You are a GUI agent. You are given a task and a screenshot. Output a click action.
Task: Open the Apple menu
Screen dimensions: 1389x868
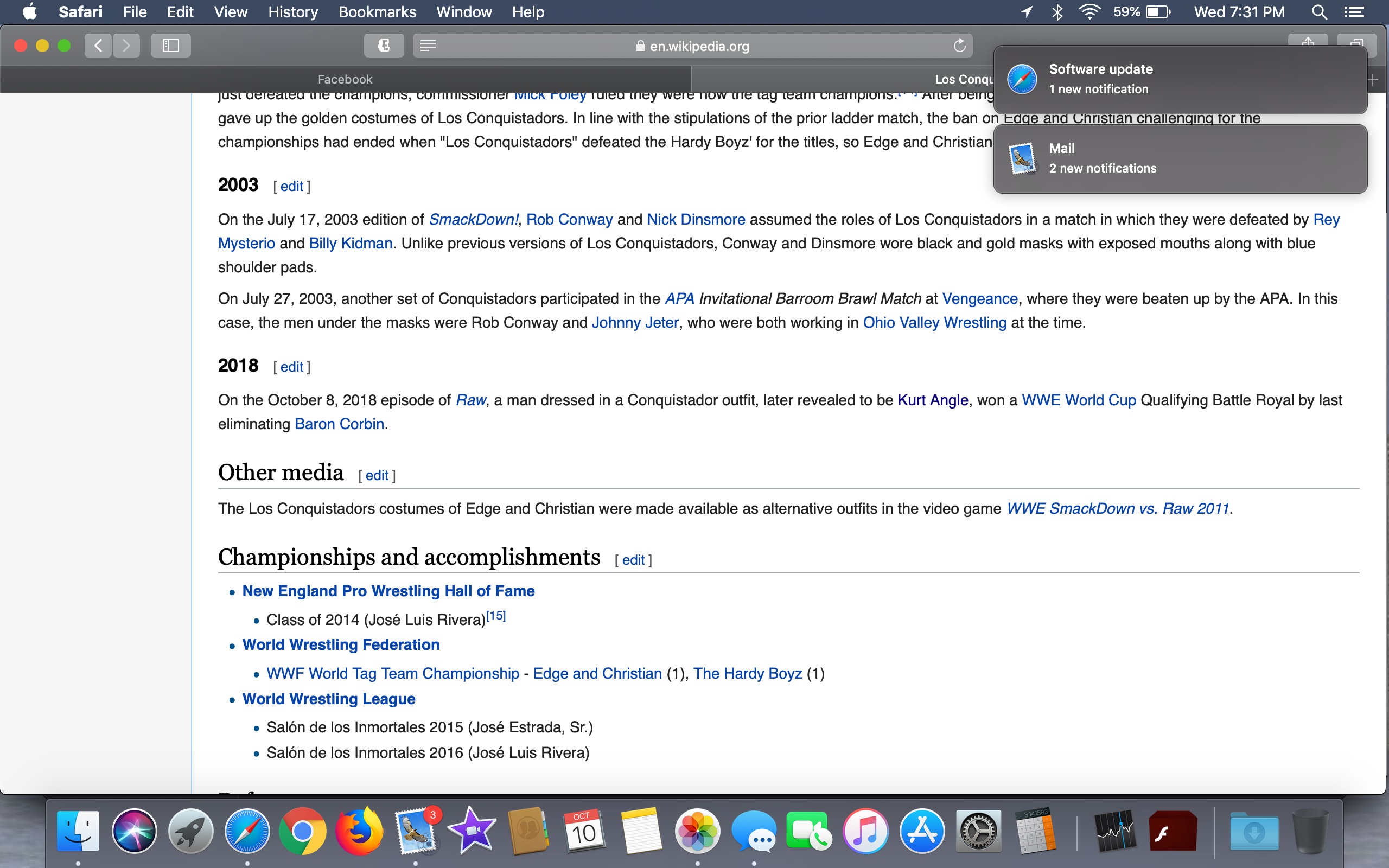pos(30,12)
